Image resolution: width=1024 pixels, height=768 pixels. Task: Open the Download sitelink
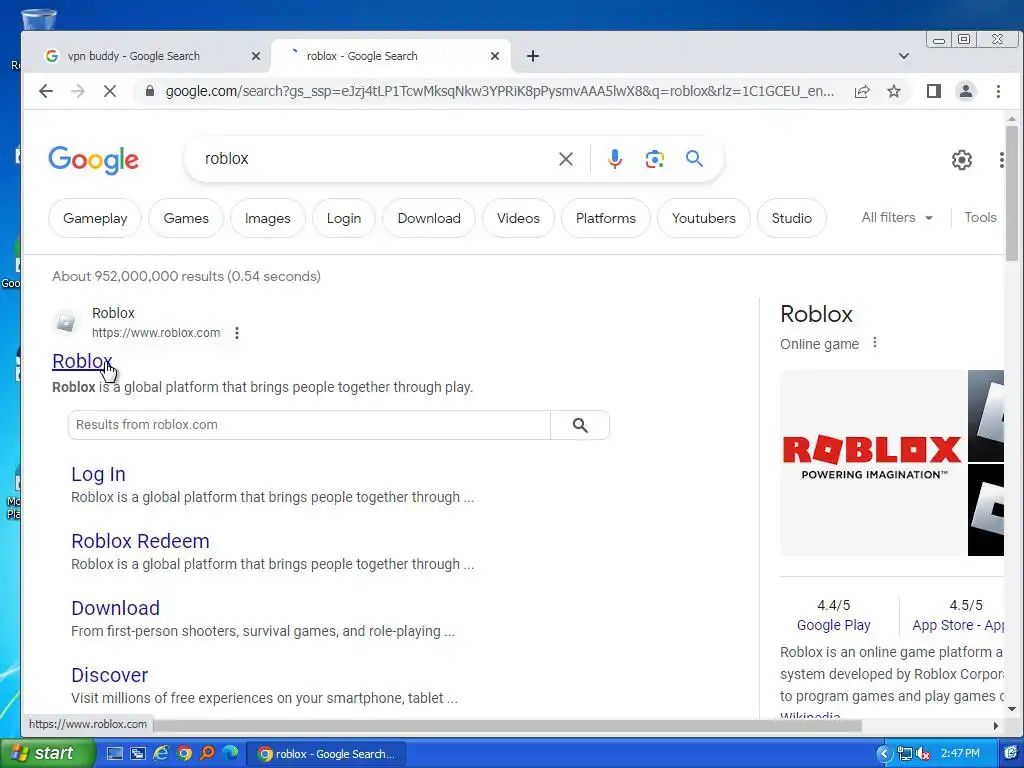click(115, 608)
